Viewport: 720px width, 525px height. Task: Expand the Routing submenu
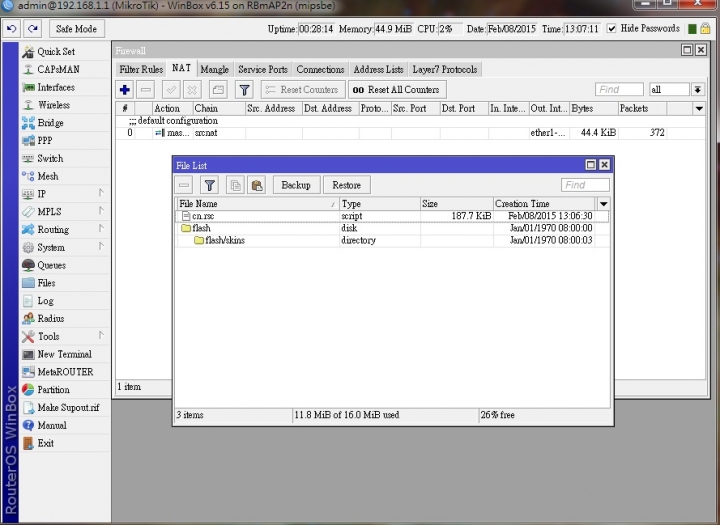coord(65,230)
